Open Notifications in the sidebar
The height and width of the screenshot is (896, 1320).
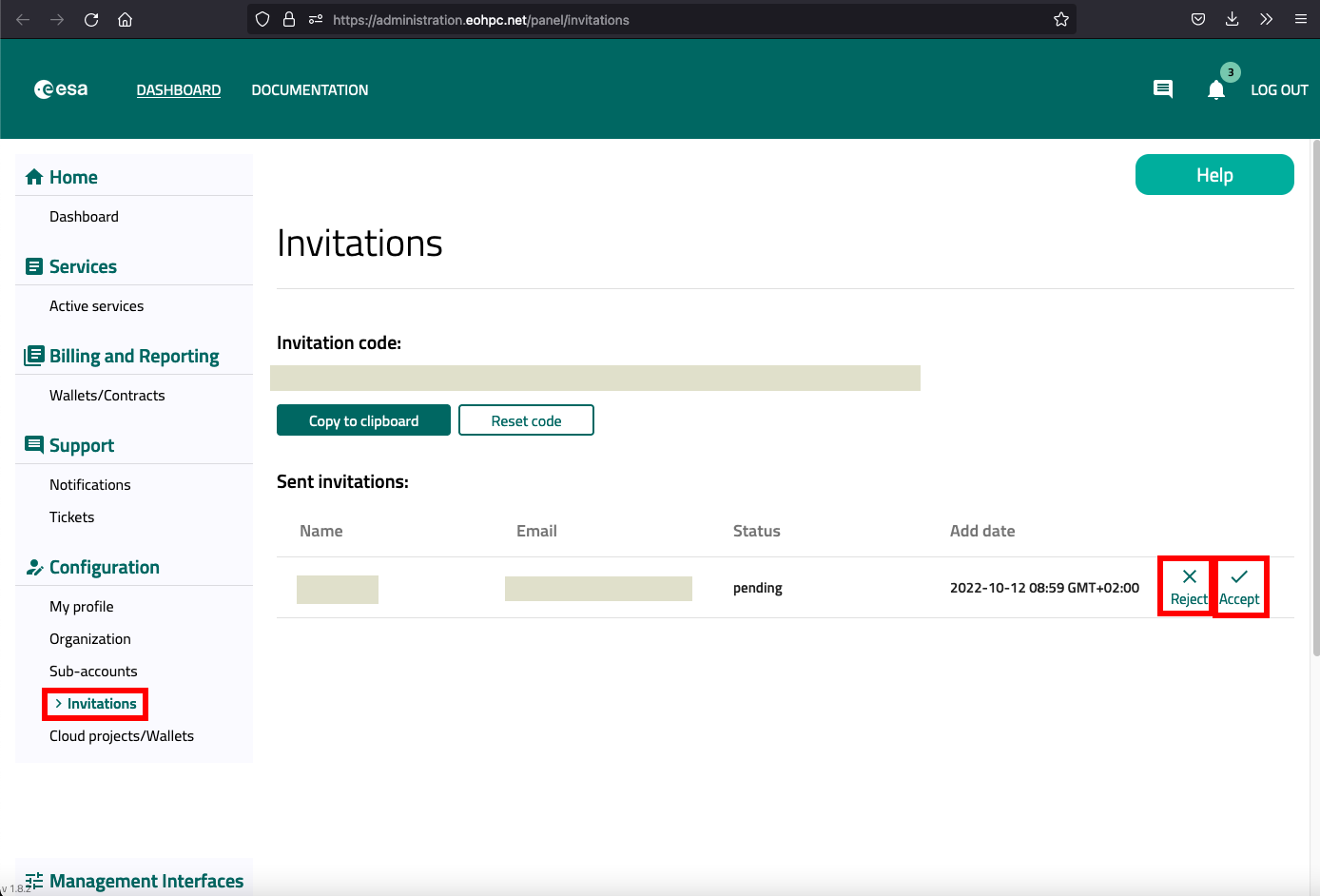point(89,485)
